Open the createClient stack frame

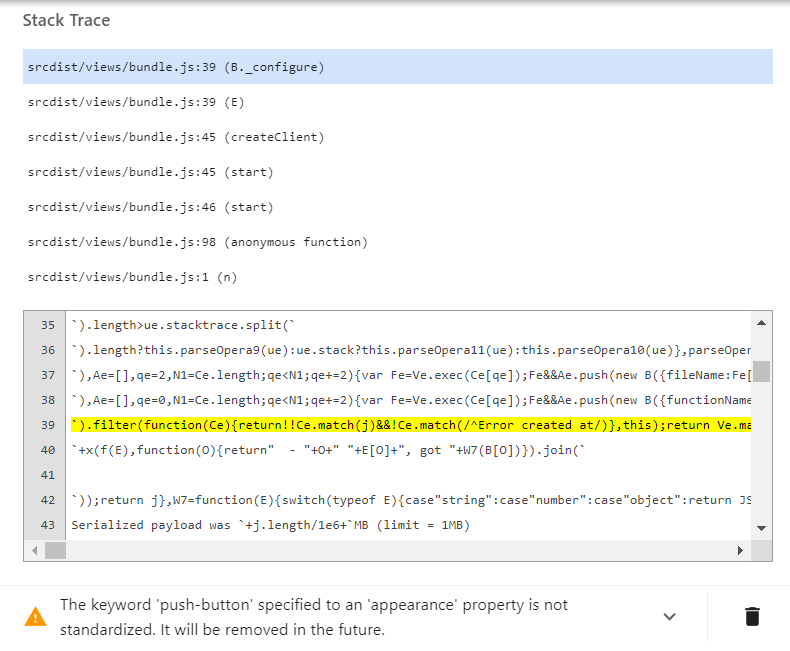(176, 137)
